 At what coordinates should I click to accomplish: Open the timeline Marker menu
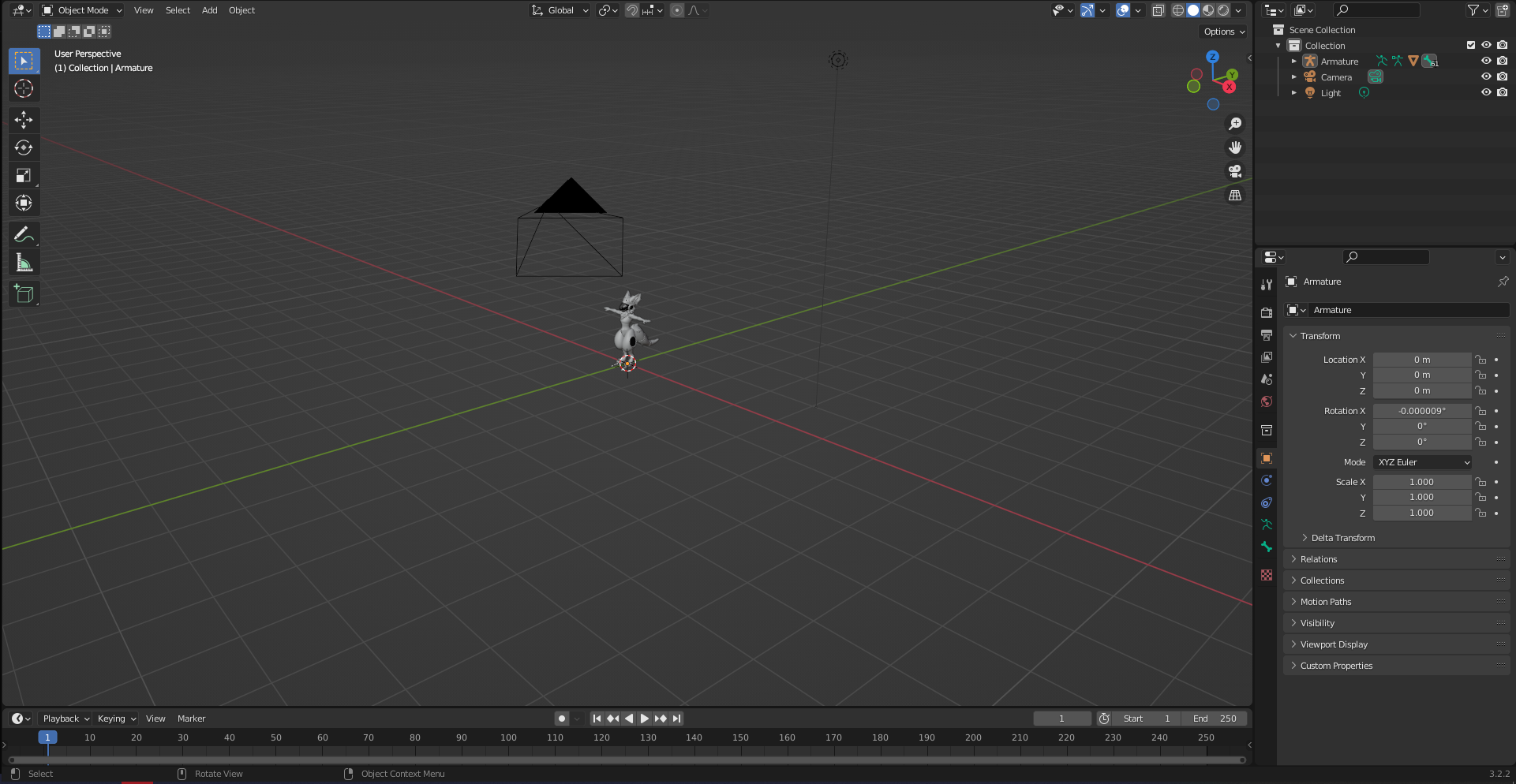click(x=191, y=719)
